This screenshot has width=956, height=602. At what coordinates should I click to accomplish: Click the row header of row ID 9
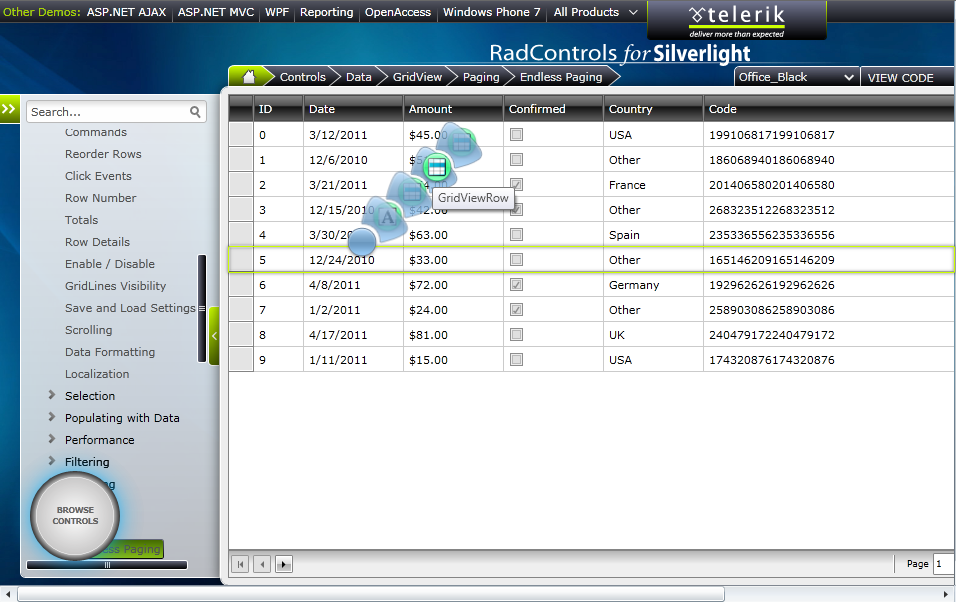pos(241,359)
